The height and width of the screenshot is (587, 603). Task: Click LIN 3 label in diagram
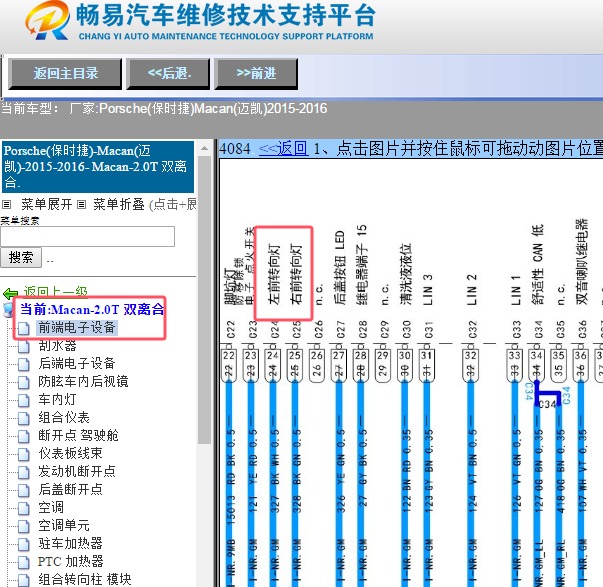click(x=428, y=290)
